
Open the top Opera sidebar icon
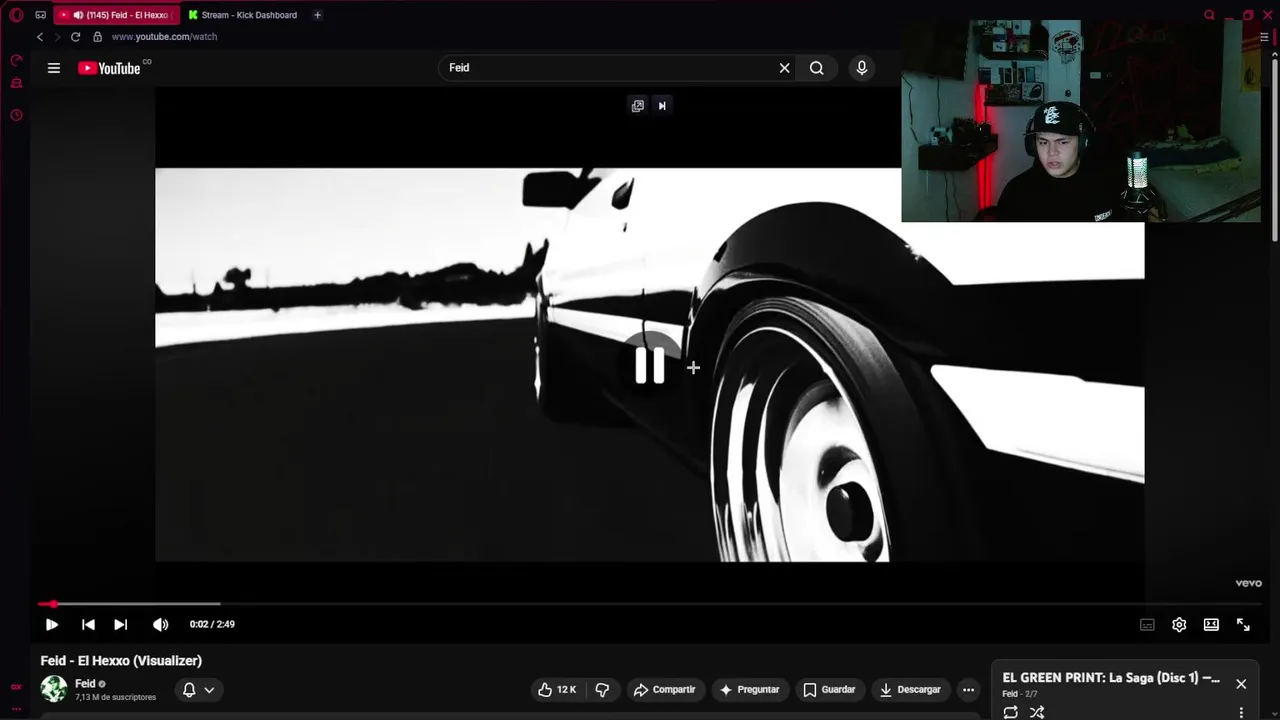click(x=16, y=61)
